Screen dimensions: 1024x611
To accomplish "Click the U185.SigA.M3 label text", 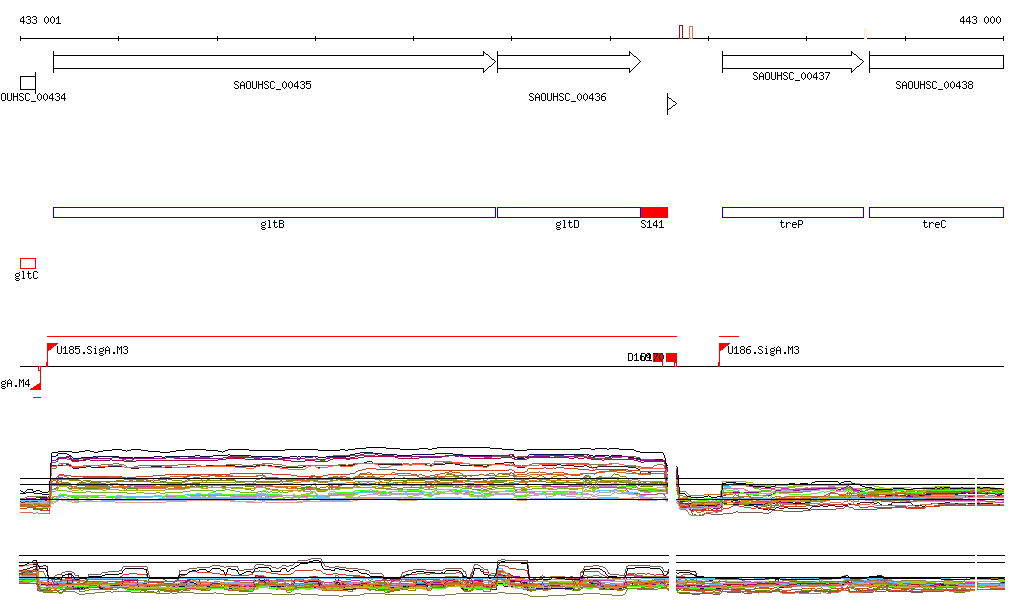I will click(92, 350).
